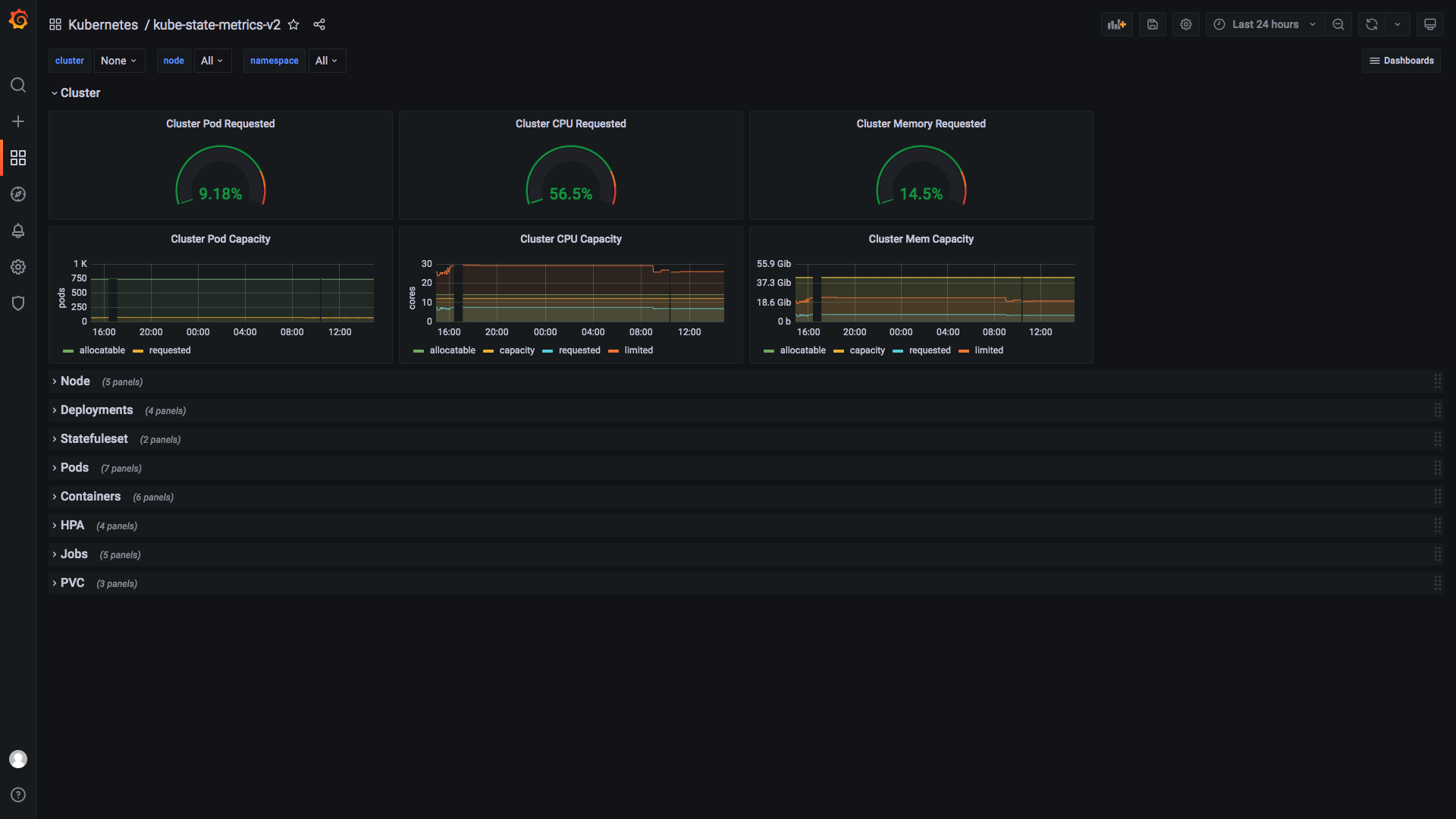Image resolution: width=1456 pixels, height=819 pixels.
Task: Click the 9.18% Pod Requested gauge
Action: coord(221,176)
